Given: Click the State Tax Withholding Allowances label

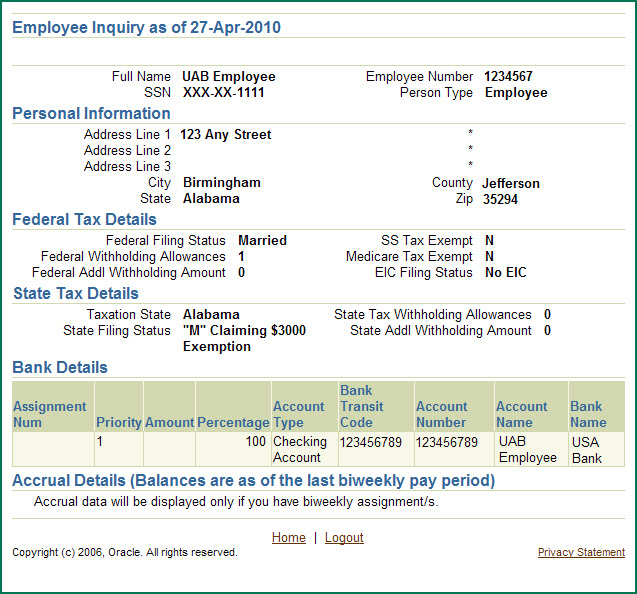Looking at the screenshot, I should coord(433,314).
